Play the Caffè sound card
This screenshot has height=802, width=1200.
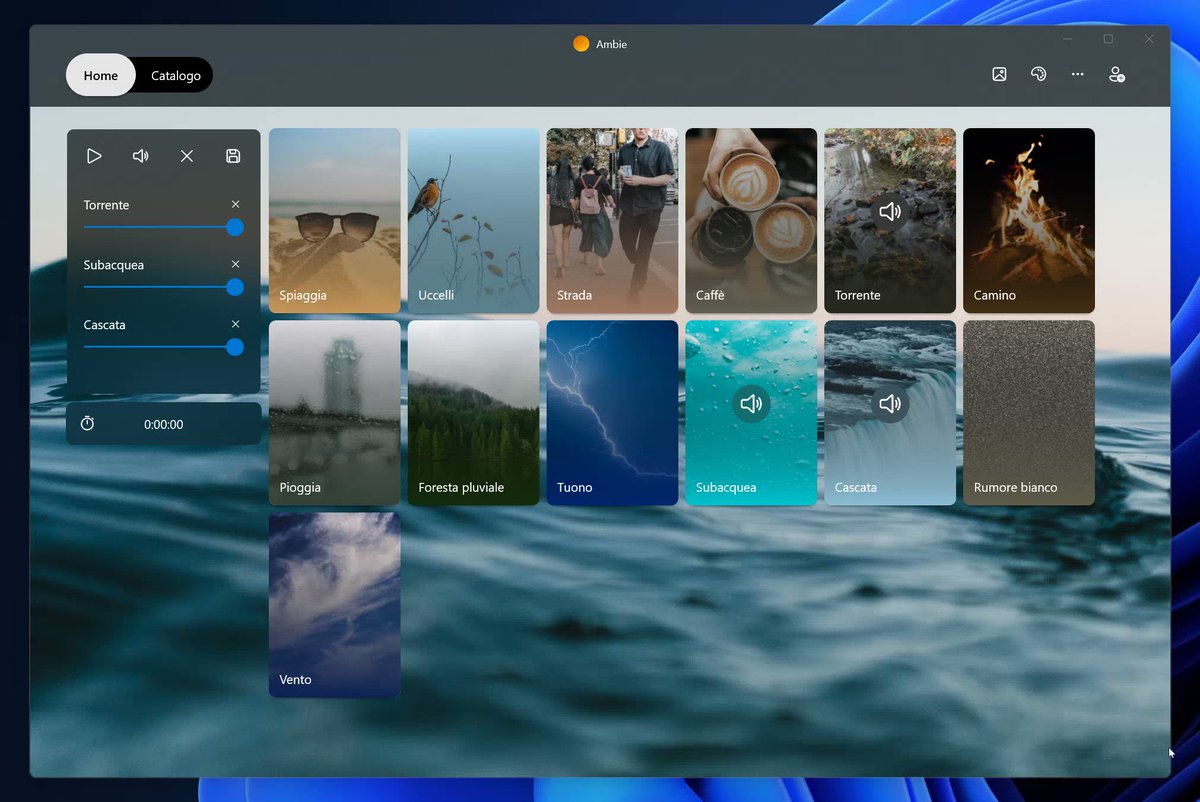point(751,220)
